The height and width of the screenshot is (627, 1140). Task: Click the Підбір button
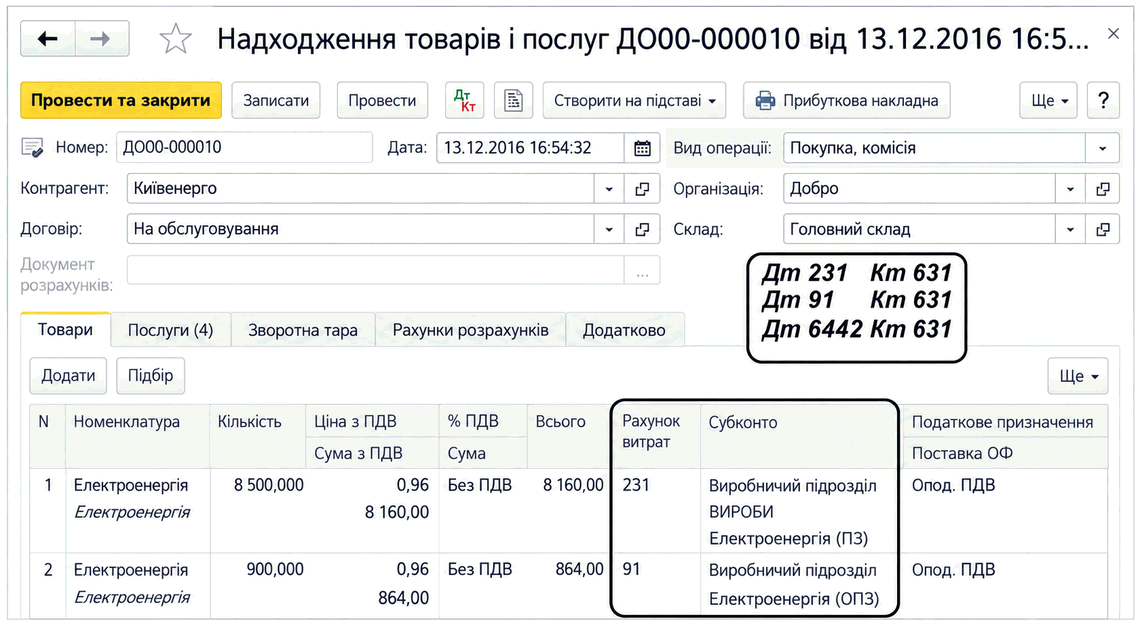tap(150, 376)
